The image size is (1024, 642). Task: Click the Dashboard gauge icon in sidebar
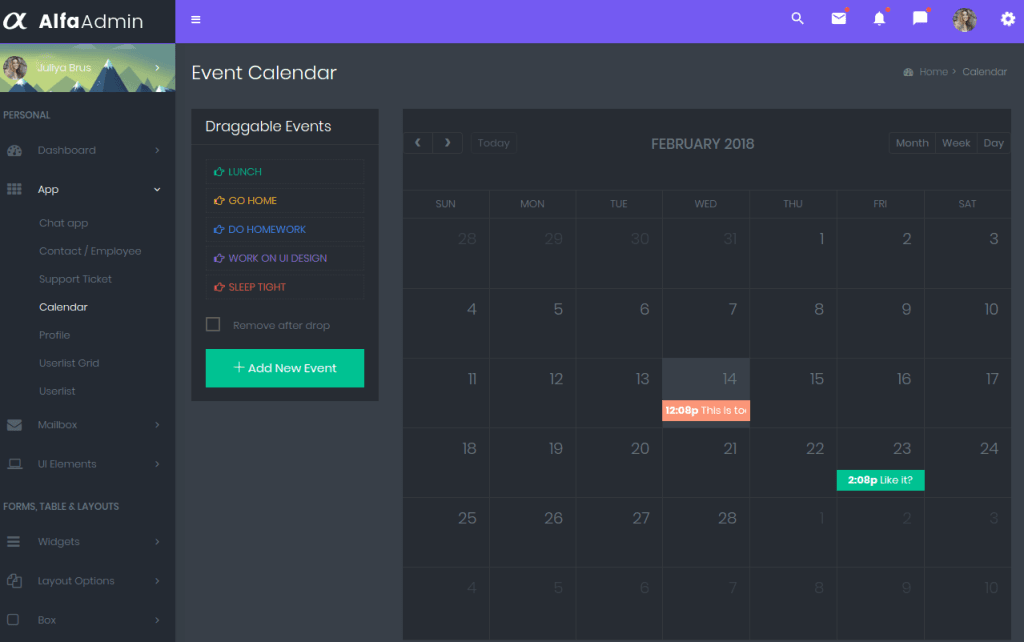(x=14, y=150)
